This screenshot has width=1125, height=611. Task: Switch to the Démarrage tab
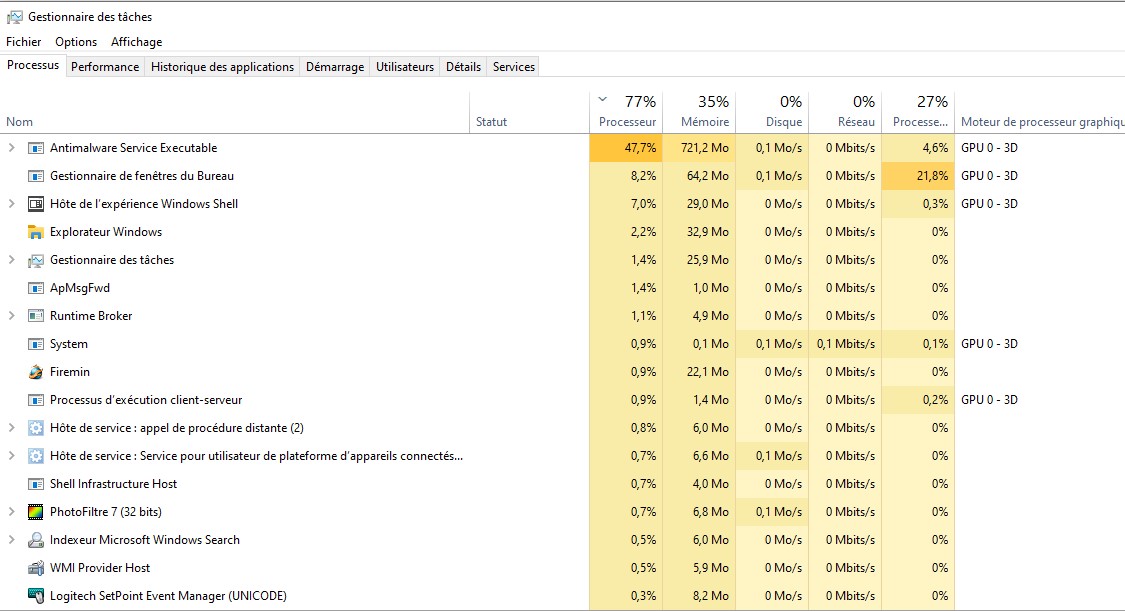pos(335,67)
